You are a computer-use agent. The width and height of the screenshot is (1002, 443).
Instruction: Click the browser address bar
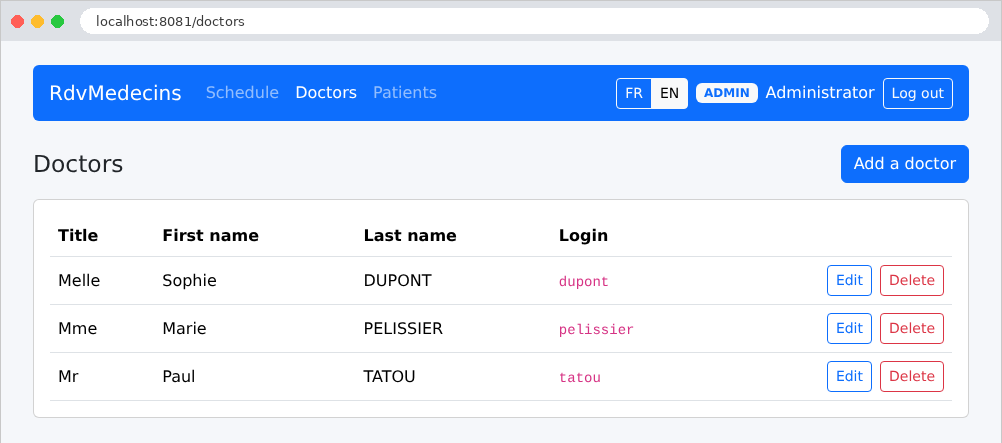(x=534, y=21)
